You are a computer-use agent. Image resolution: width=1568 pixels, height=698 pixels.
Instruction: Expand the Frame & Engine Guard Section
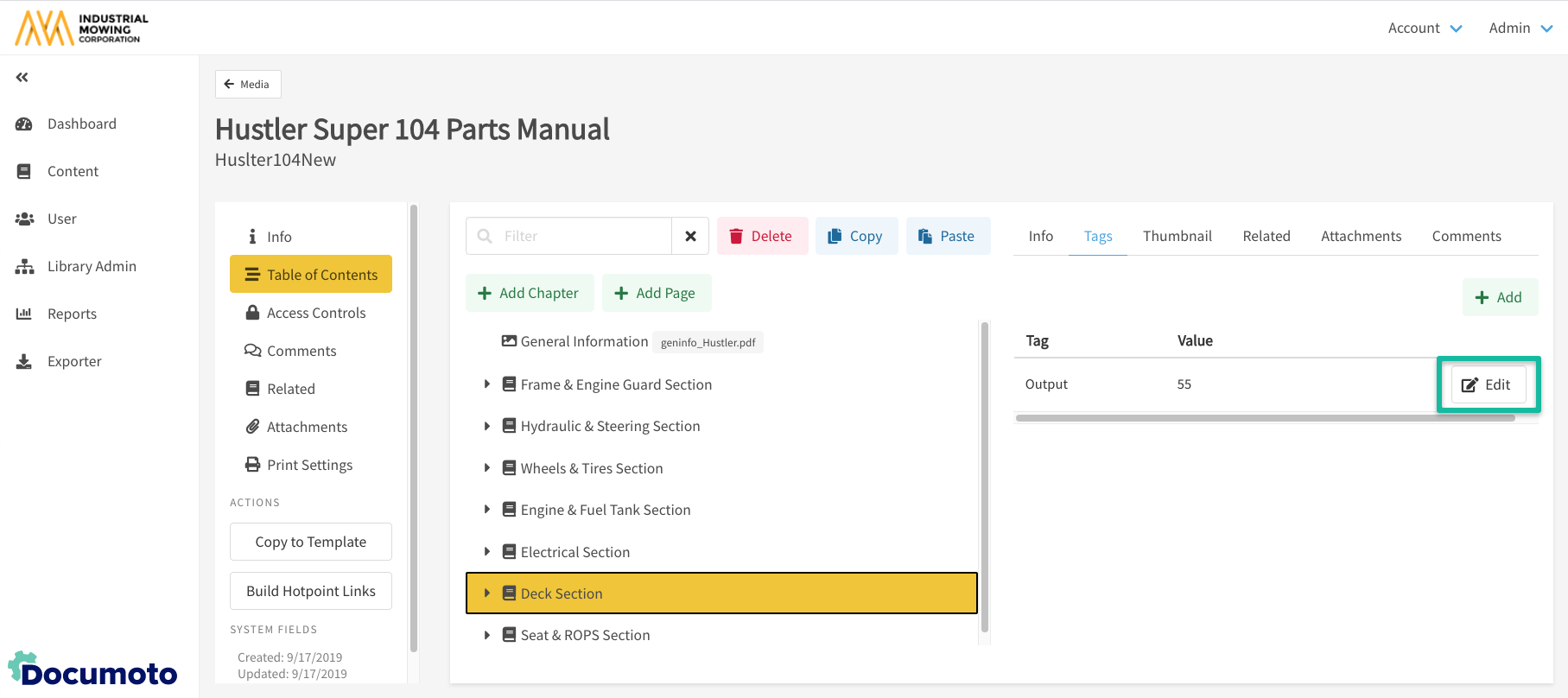pyautogui.click(x=487, y=384)
